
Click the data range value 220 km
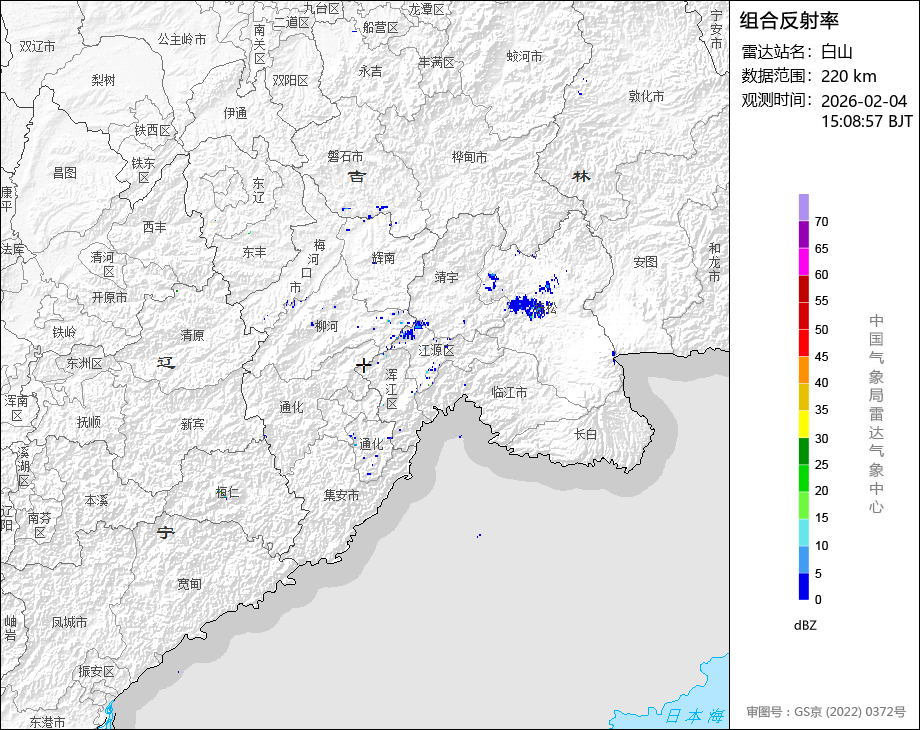(848, 76)
